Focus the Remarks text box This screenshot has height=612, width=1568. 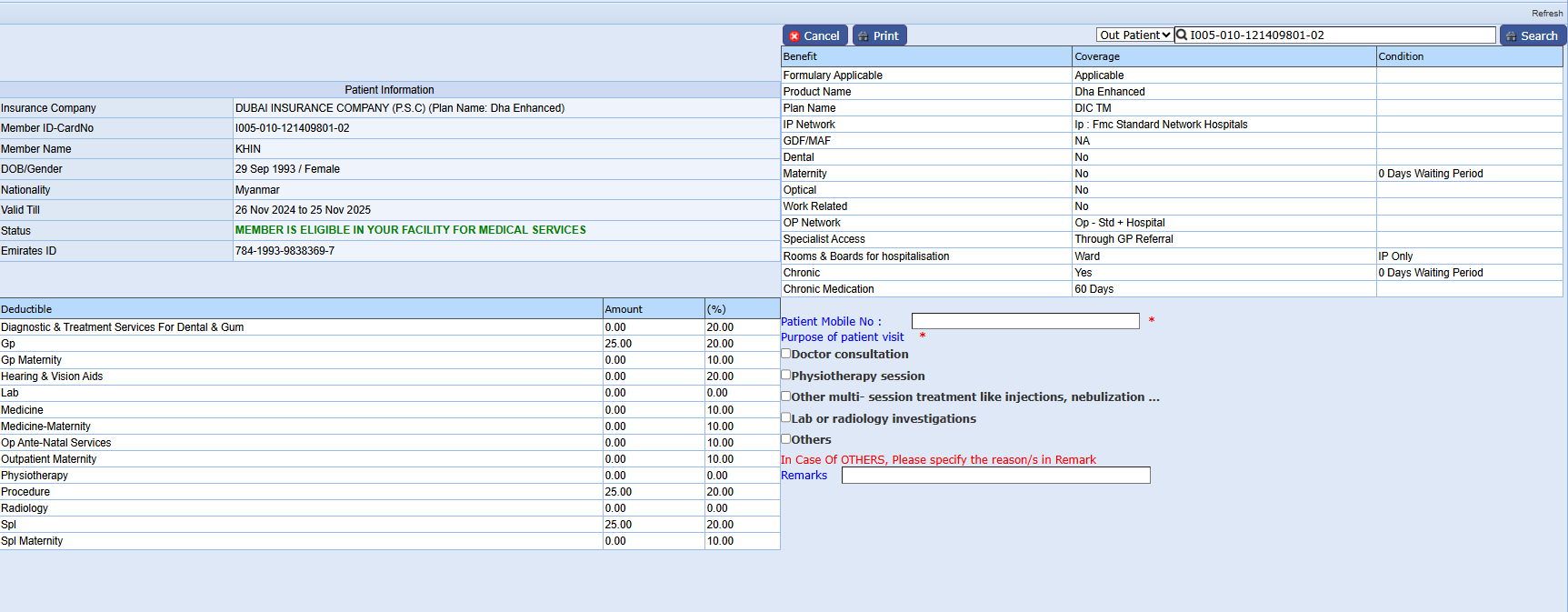tap(995, 476)
